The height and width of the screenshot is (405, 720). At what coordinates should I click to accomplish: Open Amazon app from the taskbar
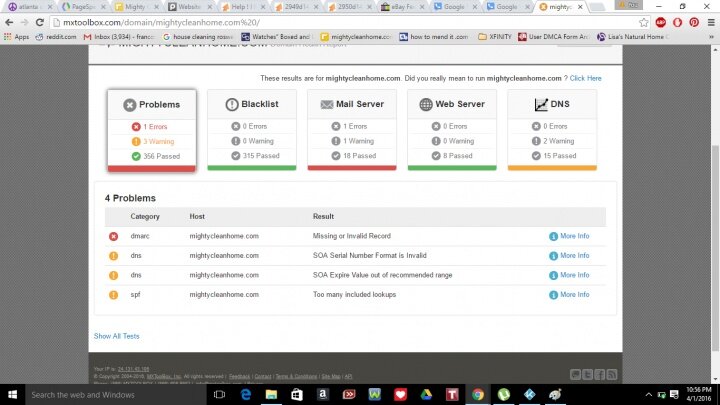pos(323,394)
